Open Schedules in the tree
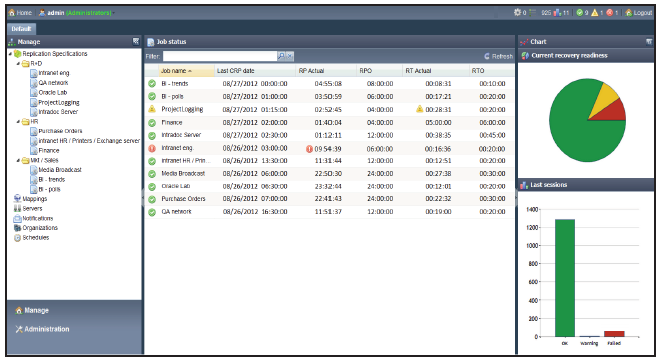 tap(35, 237)
